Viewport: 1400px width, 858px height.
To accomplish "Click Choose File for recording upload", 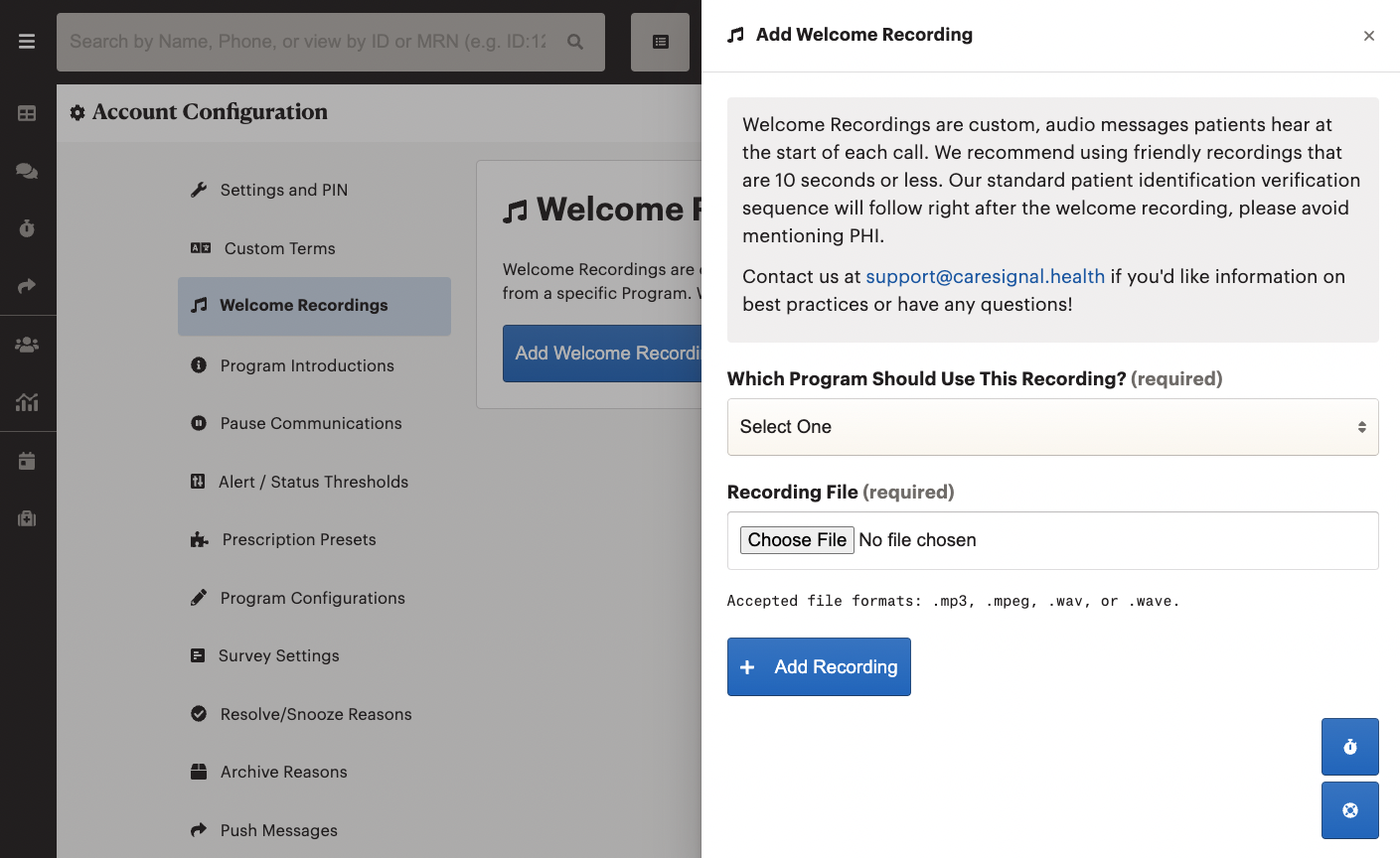I will pyautogui.click(x=797, y=540).
